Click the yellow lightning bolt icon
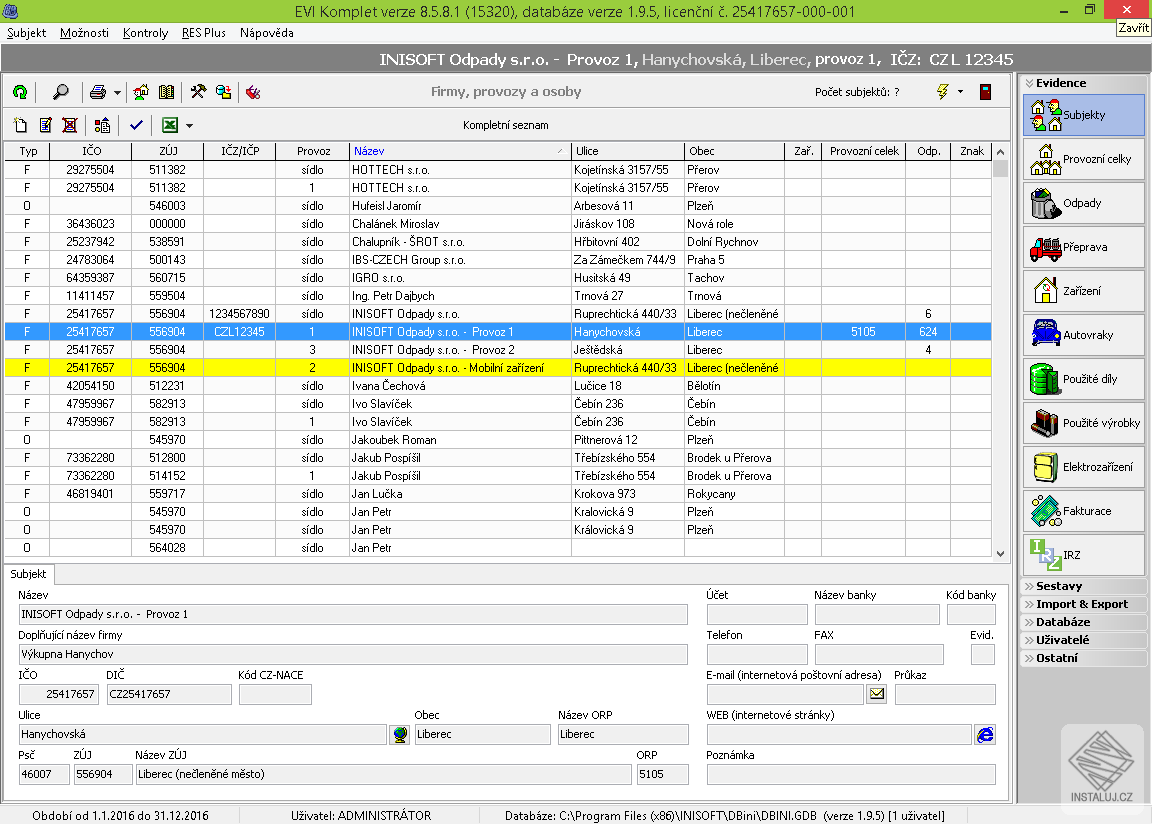Viewport: 1152px width, 824px height. [943, 92]
